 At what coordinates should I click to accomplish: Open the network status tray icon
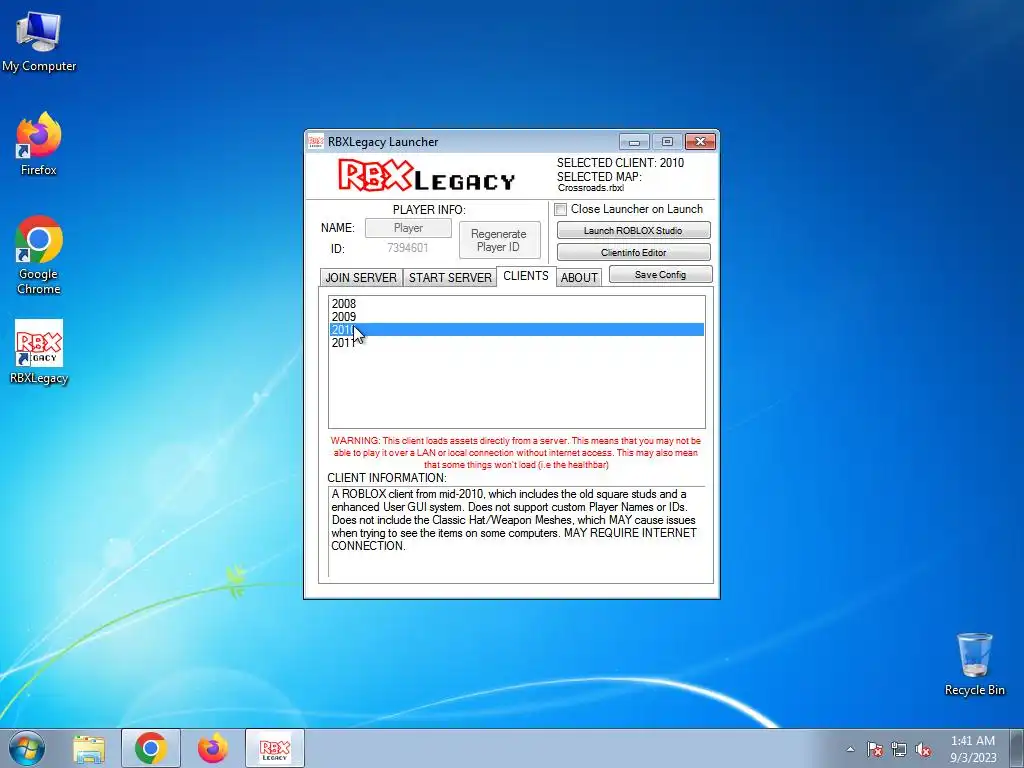tap(899, 749)
